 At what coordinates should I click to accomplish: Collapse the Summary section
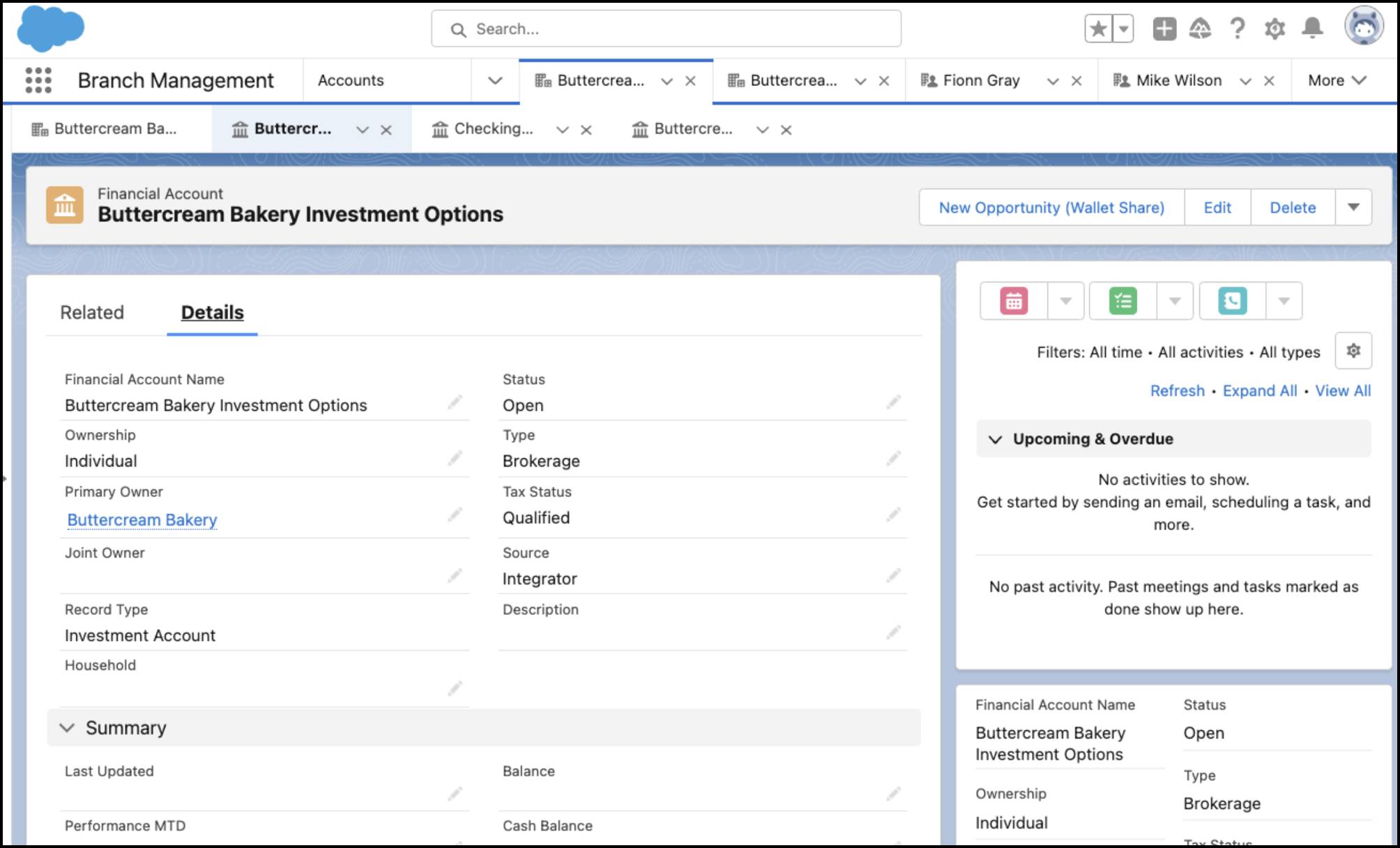pos(67,728)
